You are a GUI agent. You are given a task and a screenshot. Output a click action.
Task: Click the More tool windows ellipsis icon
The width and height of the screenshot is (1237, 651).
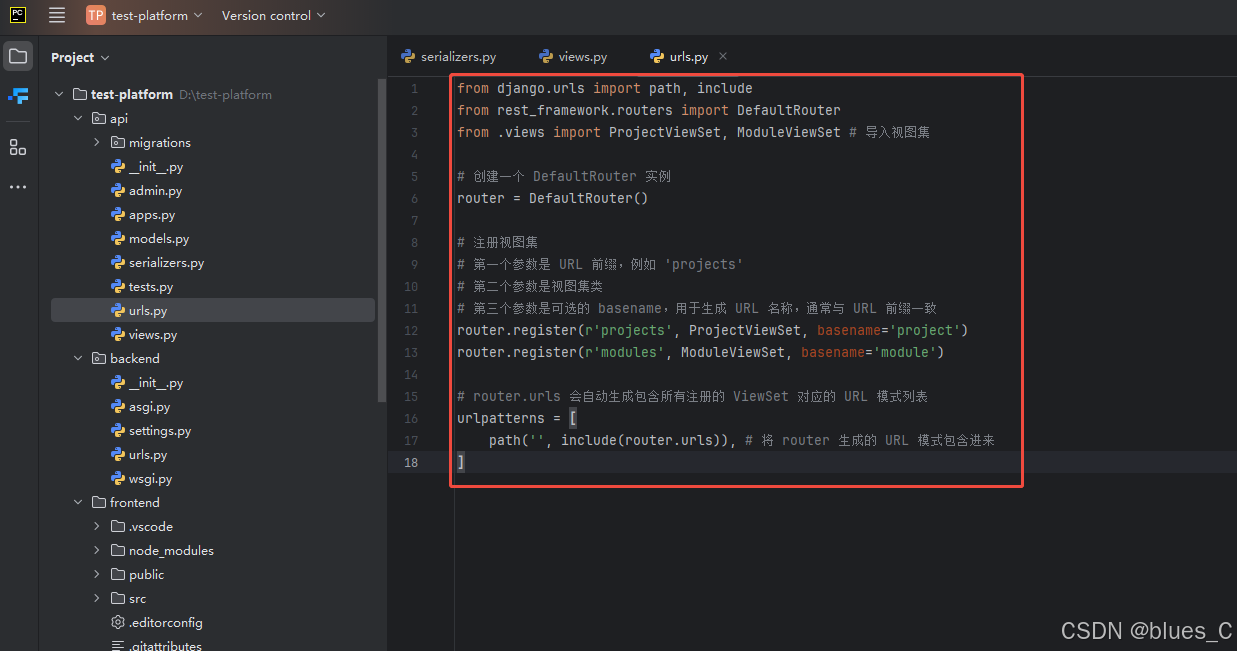(x=18, y=187)
